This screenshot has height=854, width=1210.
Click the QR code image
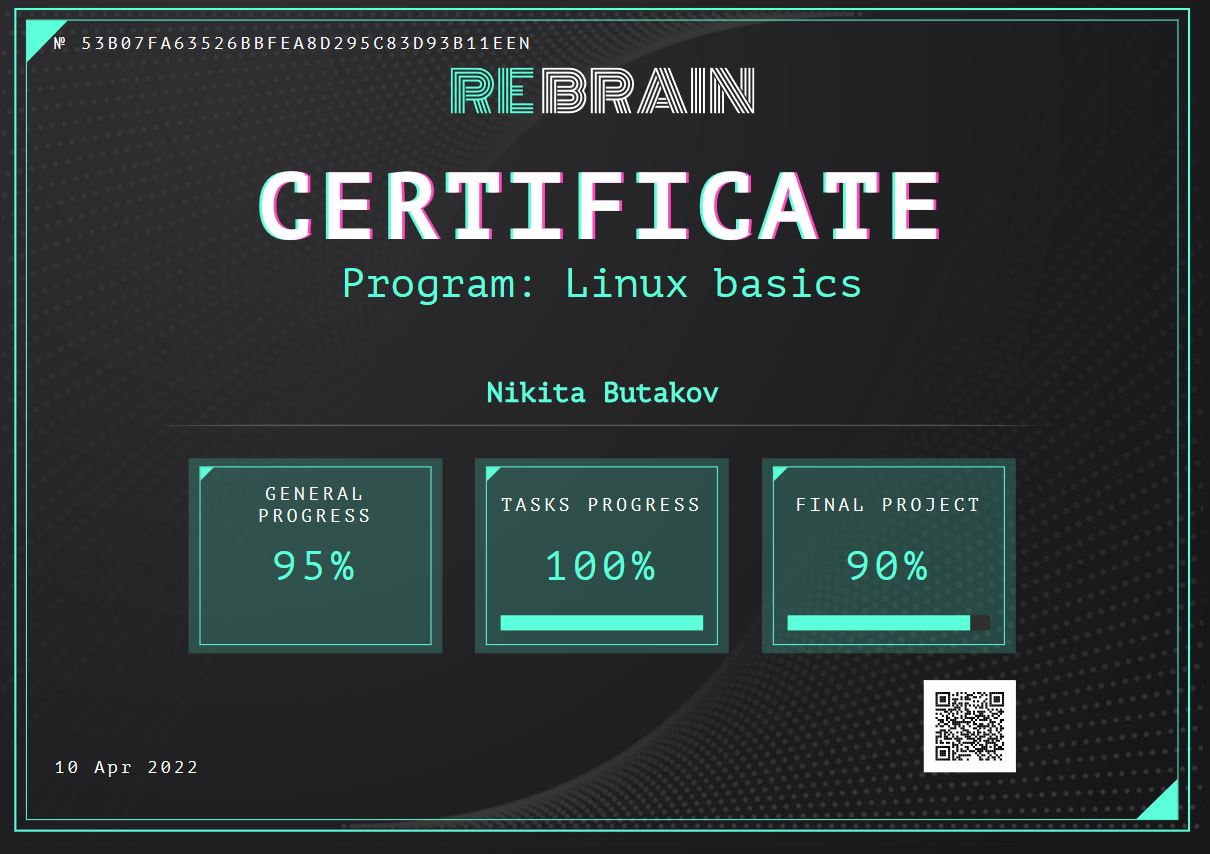pos(969,726)
